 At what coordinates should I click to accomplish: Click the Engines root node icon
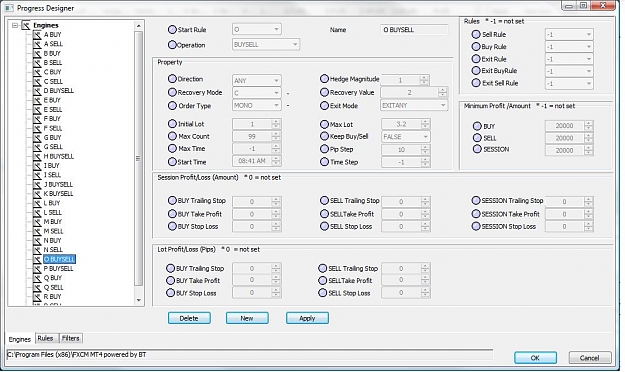pyautogui.click(x=26, y=26)
